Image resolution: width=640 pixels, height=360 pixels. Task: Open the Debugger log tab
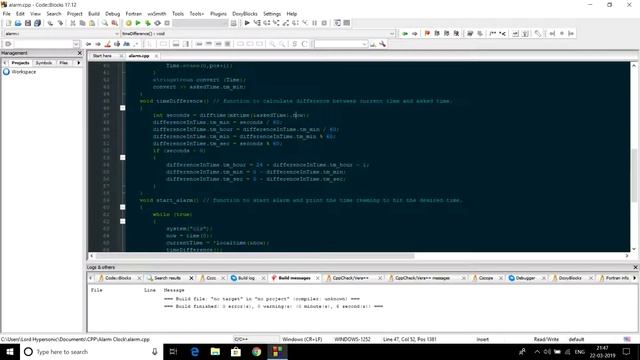tap(525, 278)
